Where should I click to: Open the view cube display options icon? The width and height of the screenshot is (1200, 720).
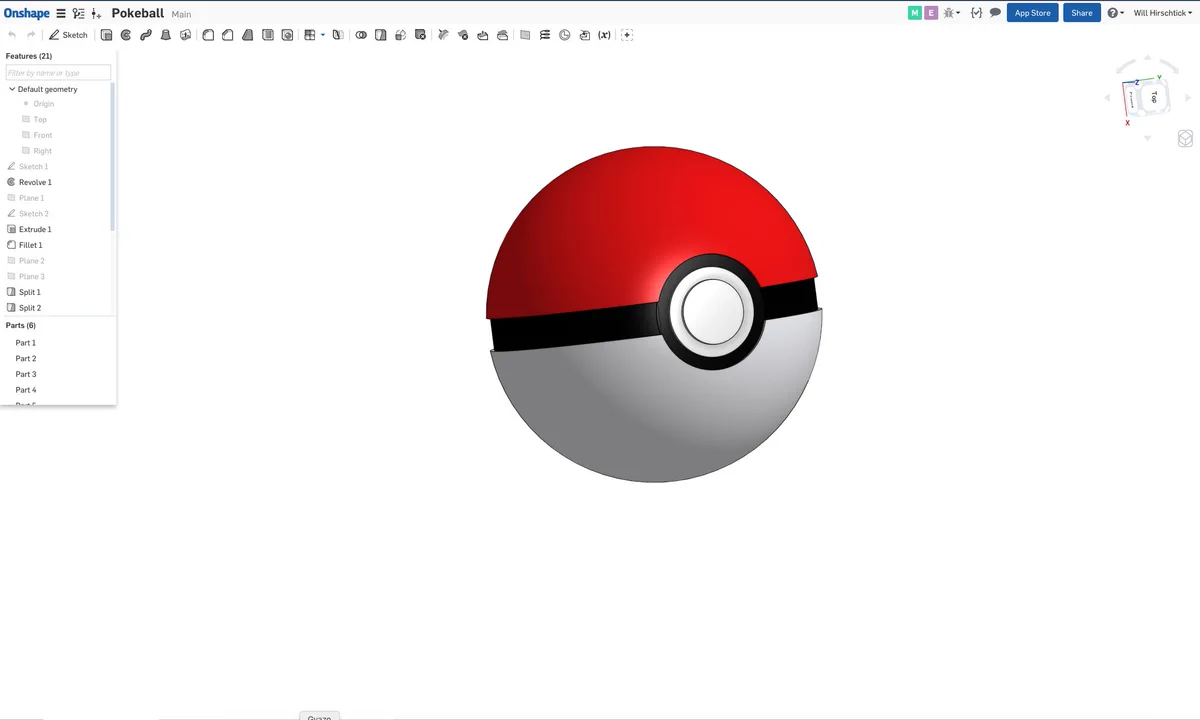(x=1185, y=139)
